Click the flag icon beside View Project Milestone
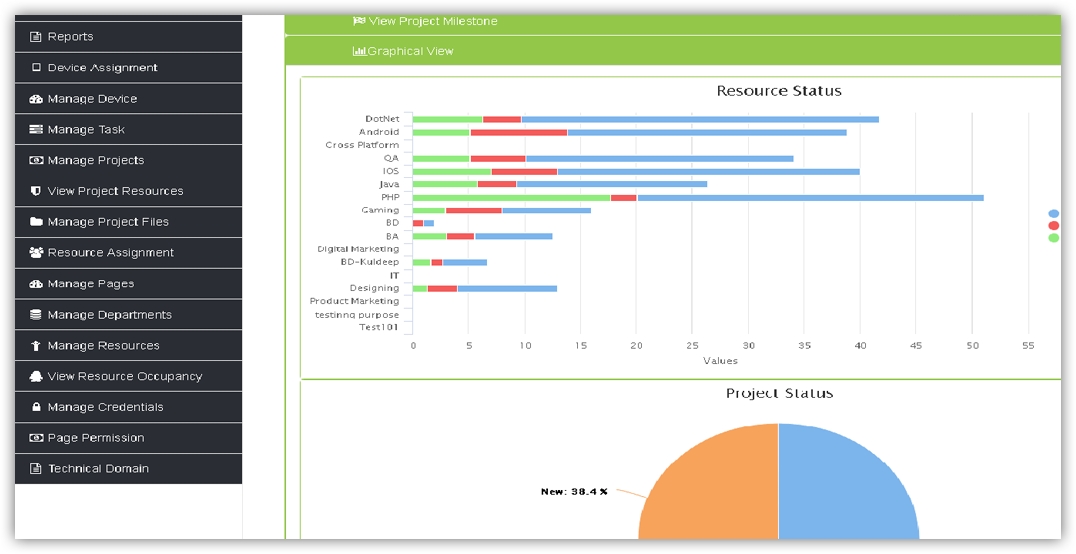Viewport: 1076px width, 554px height. (x=359, y=21)
